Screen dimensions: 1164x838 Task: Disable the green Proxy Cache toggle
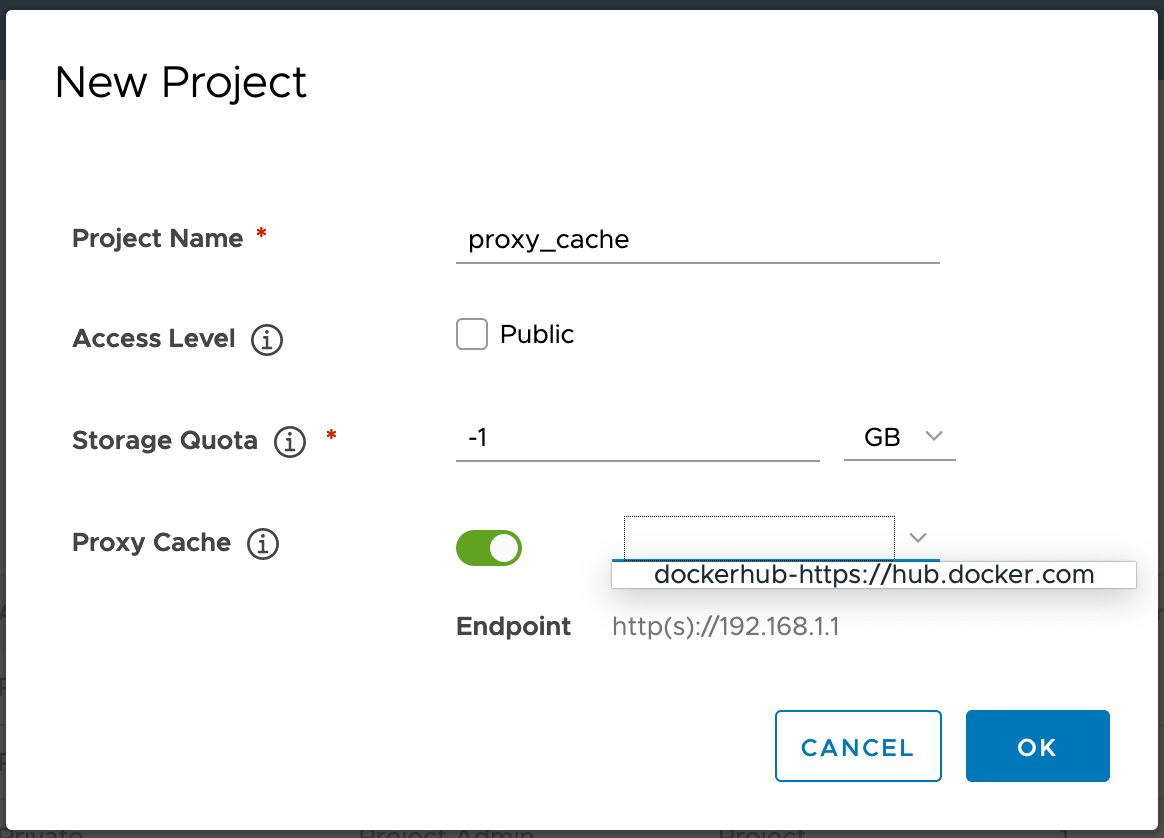click(x=488, y=548)
